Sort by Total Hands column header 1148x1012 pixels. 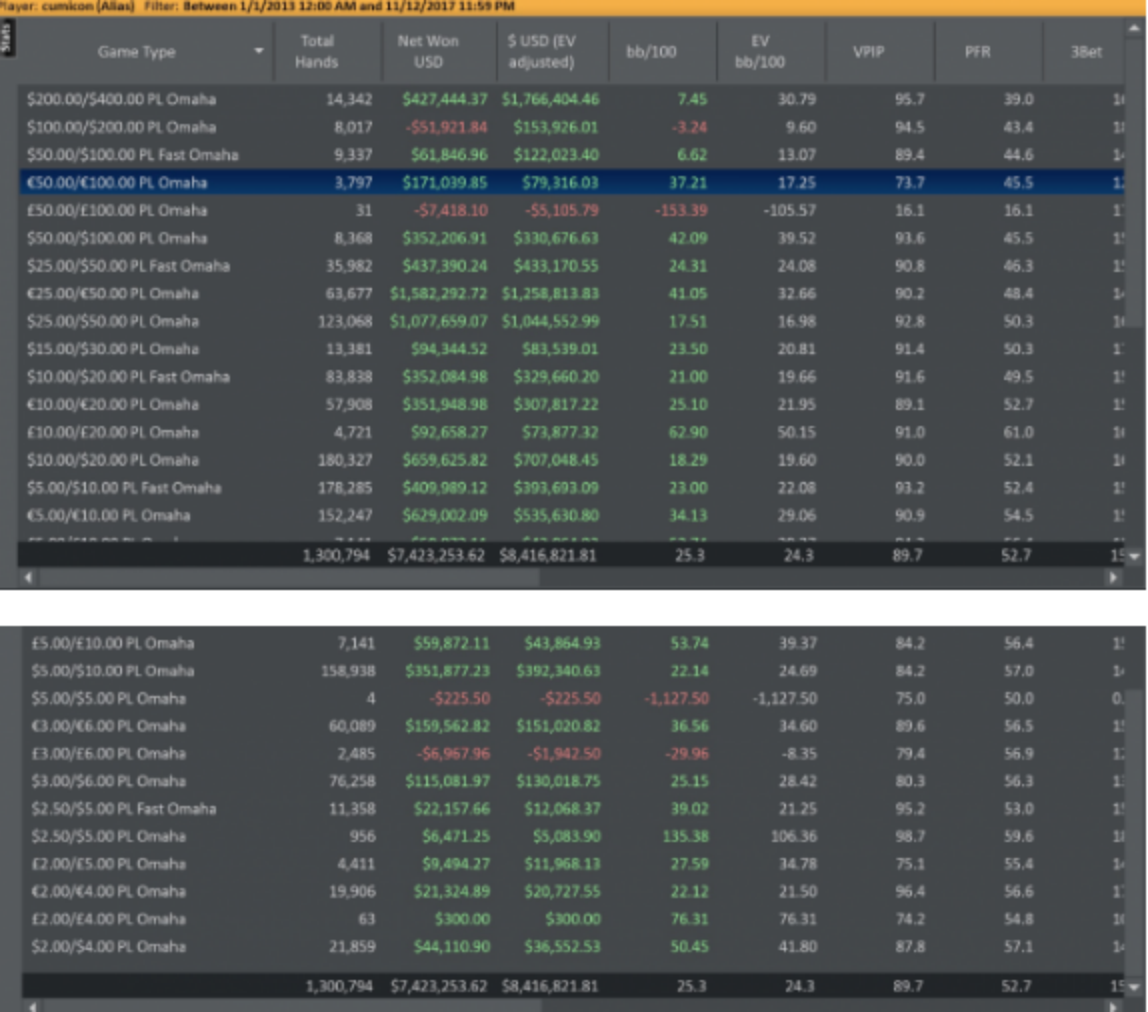click(x=316, y=52)
